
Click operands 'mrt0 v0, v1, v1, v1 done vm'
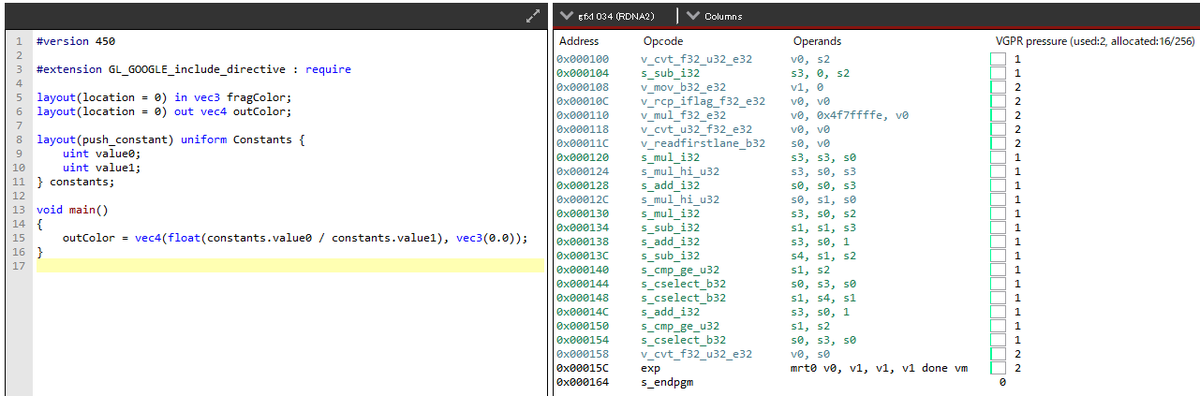click(x=879, y=367)
